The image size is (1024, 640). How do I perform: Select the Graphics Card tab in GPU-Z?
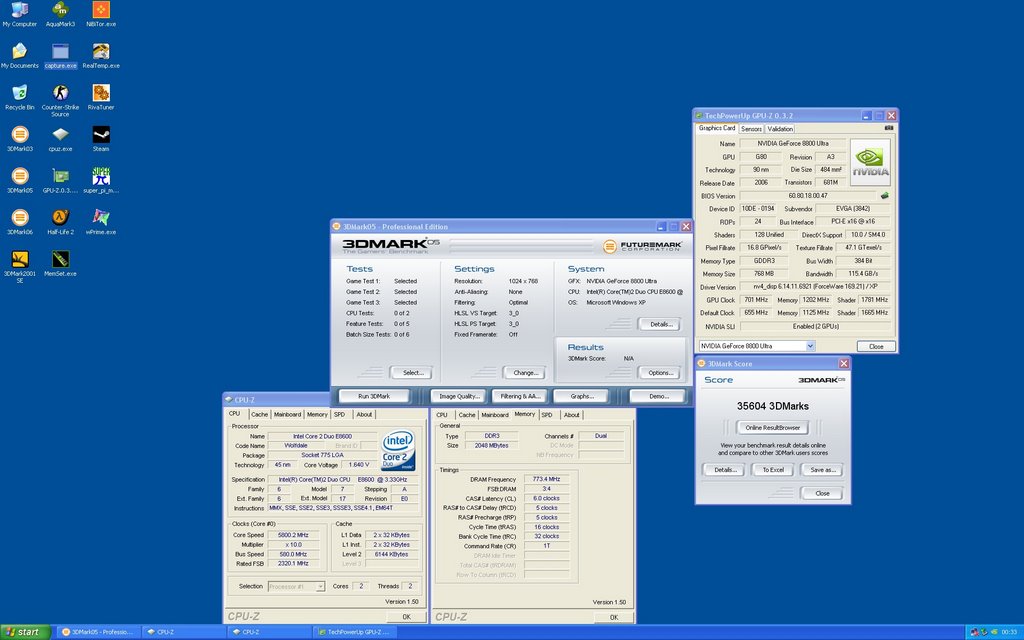tap(716, 128)
